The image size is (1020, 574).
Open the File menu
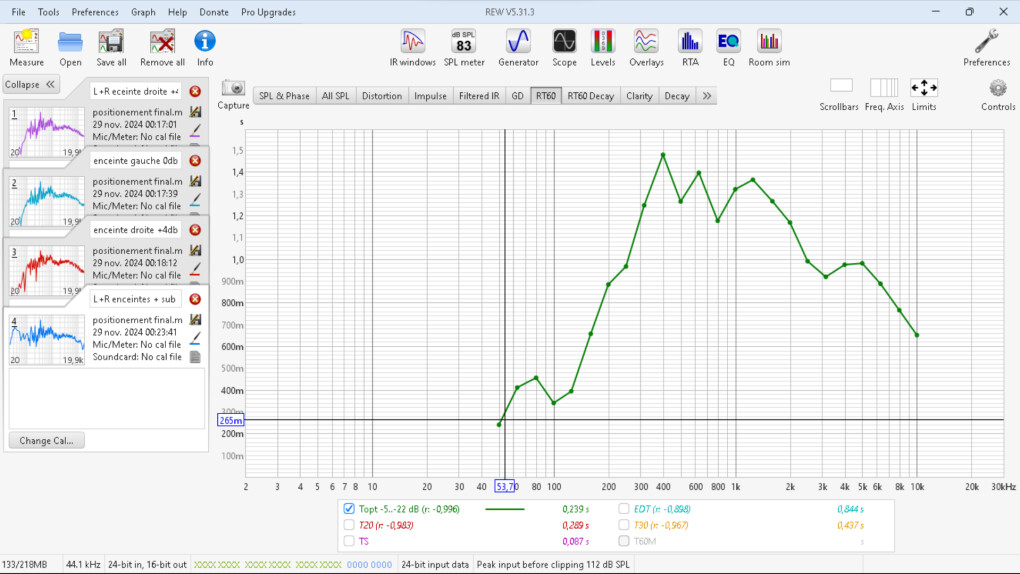[x=18, y=12]
